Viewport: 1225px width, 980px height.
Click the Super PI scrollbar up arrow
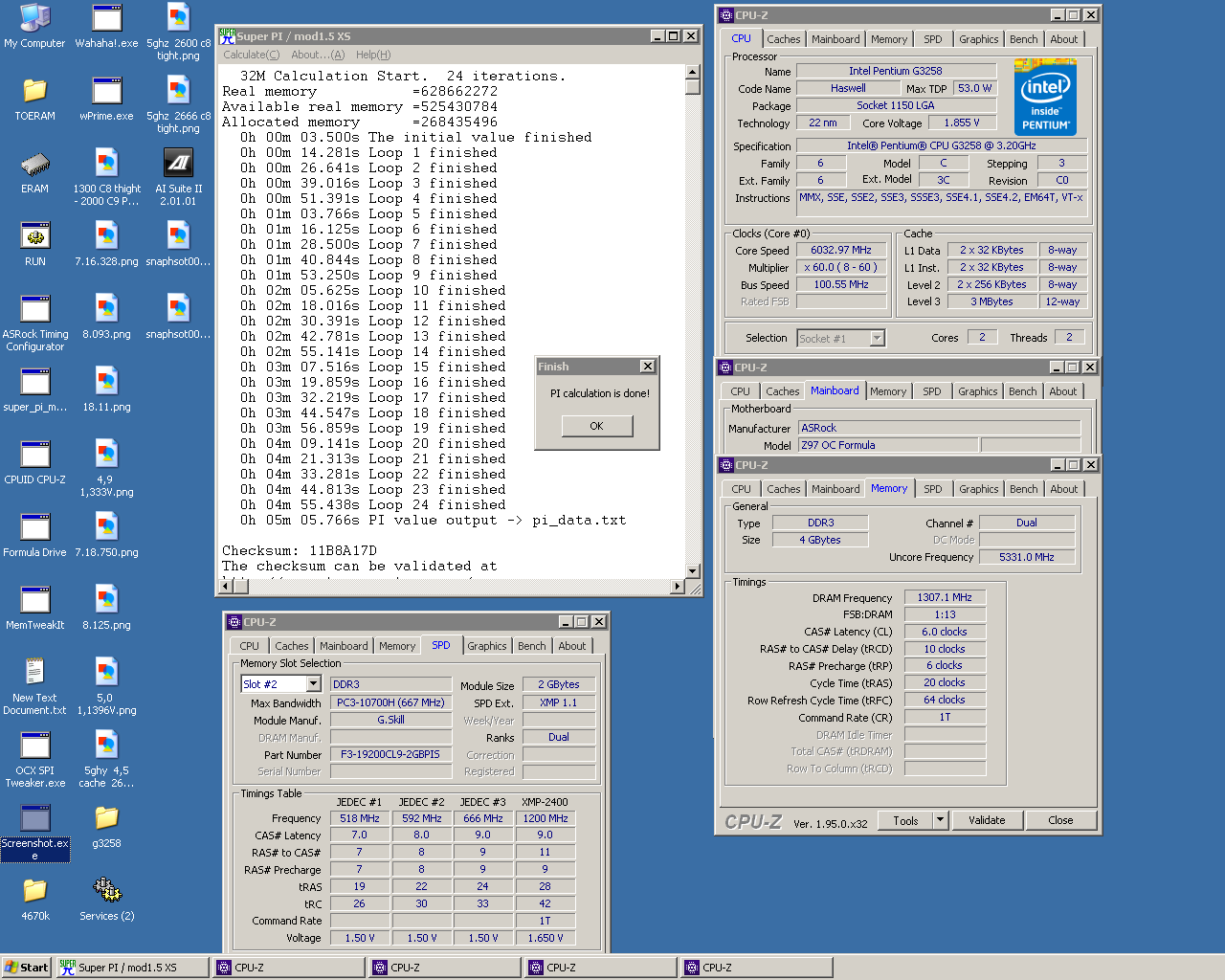[x=693, y=73]
